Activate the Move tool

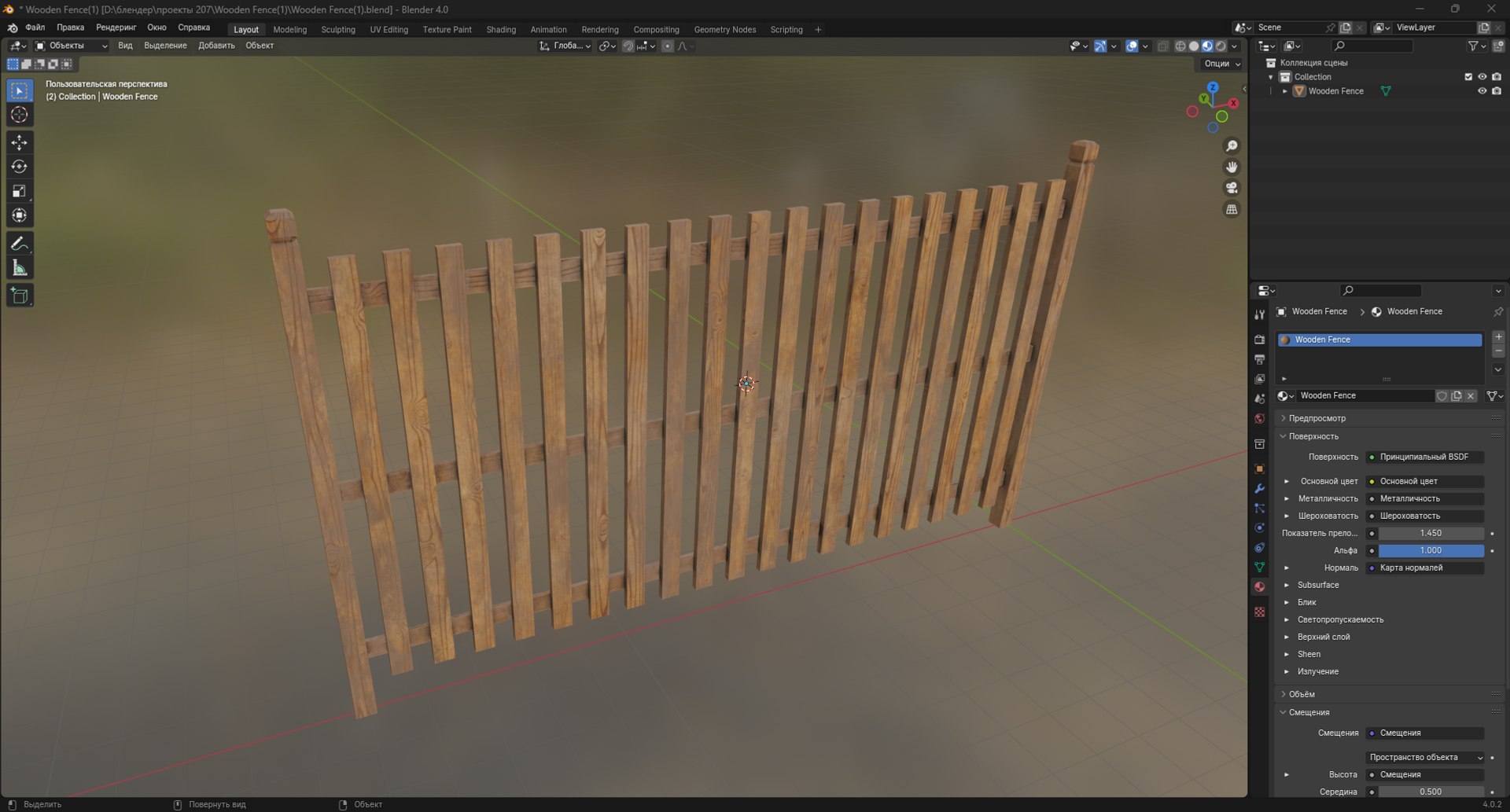pyautogui.click(x=20, y=142)
